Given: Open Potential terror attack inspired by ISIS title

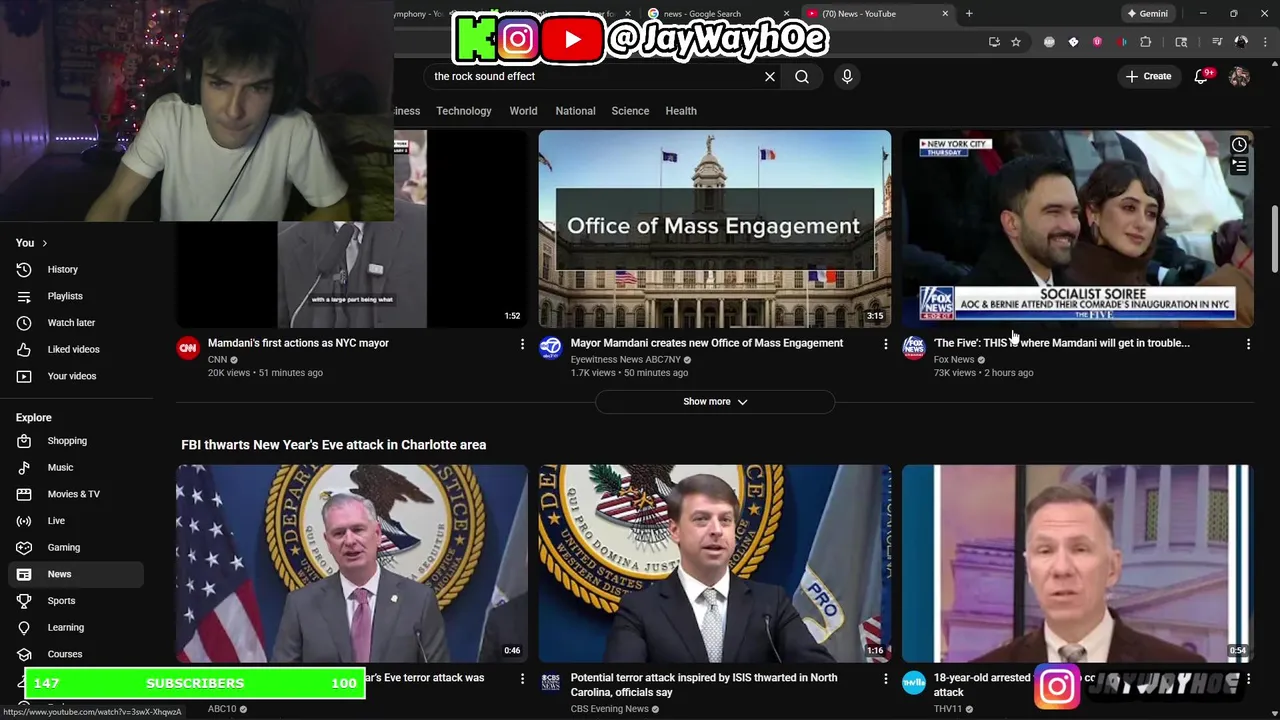Looking at the screenshot, I should [x=704, y=685].
